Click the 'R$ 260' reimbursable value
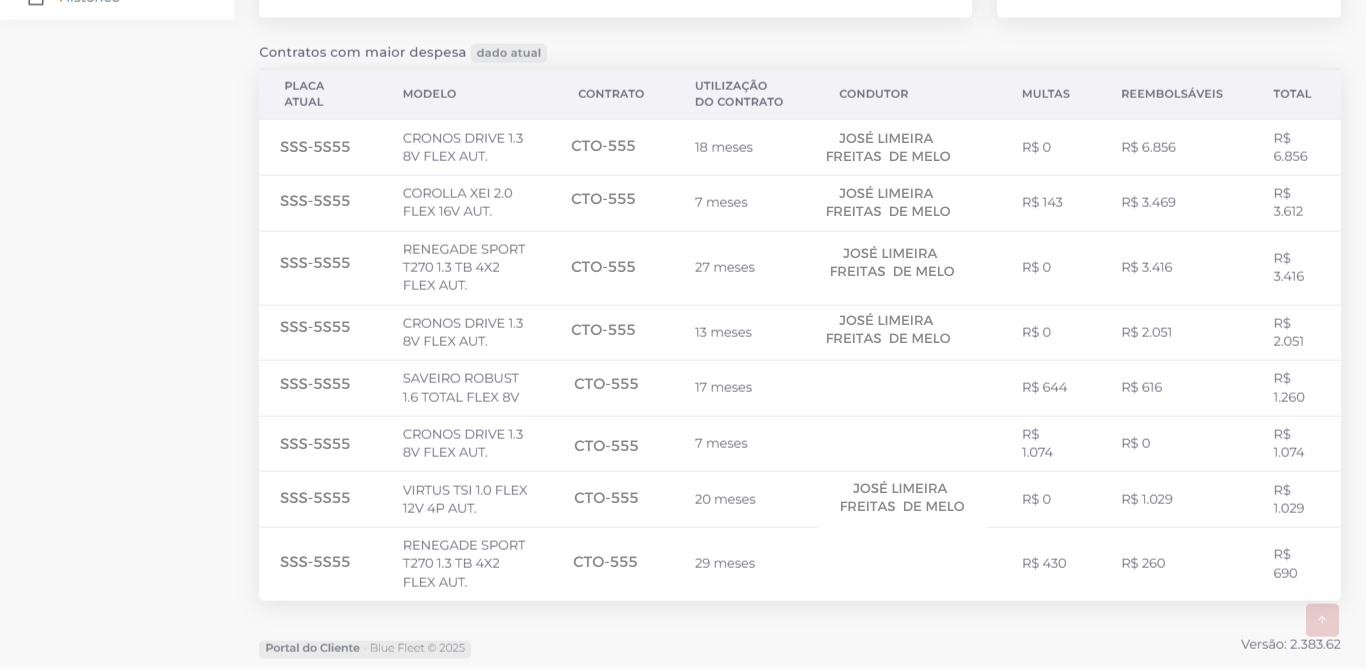1366x669 pixels. pyautogui.click(x=1143, y=563)
